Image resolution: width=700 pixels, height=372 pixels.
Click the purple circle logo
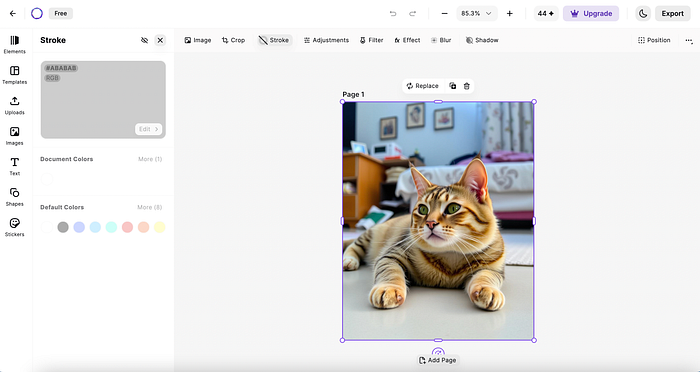tap(37, 13)
